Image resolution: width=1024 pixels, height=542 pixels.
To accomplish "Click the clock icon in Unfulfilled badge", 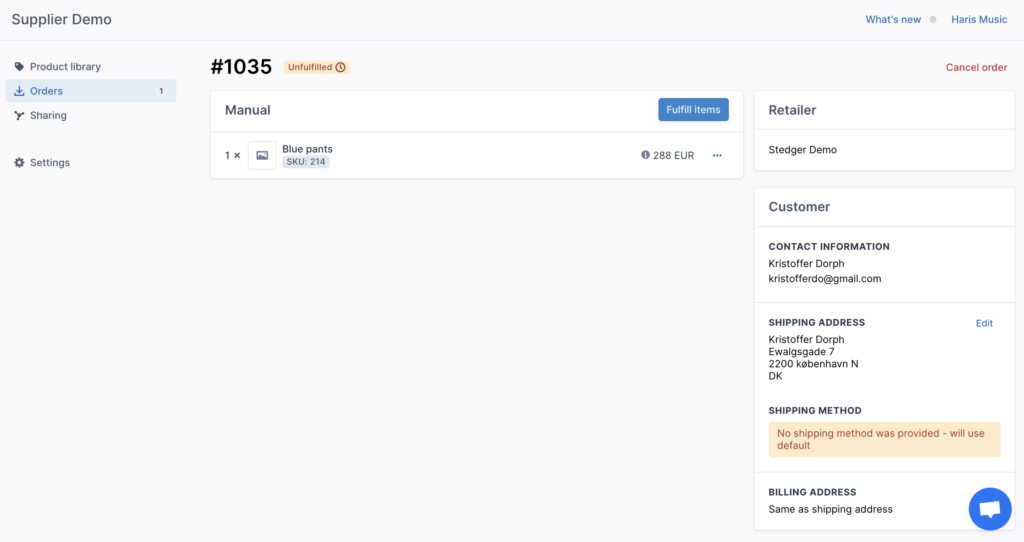I will pos(340,67).
